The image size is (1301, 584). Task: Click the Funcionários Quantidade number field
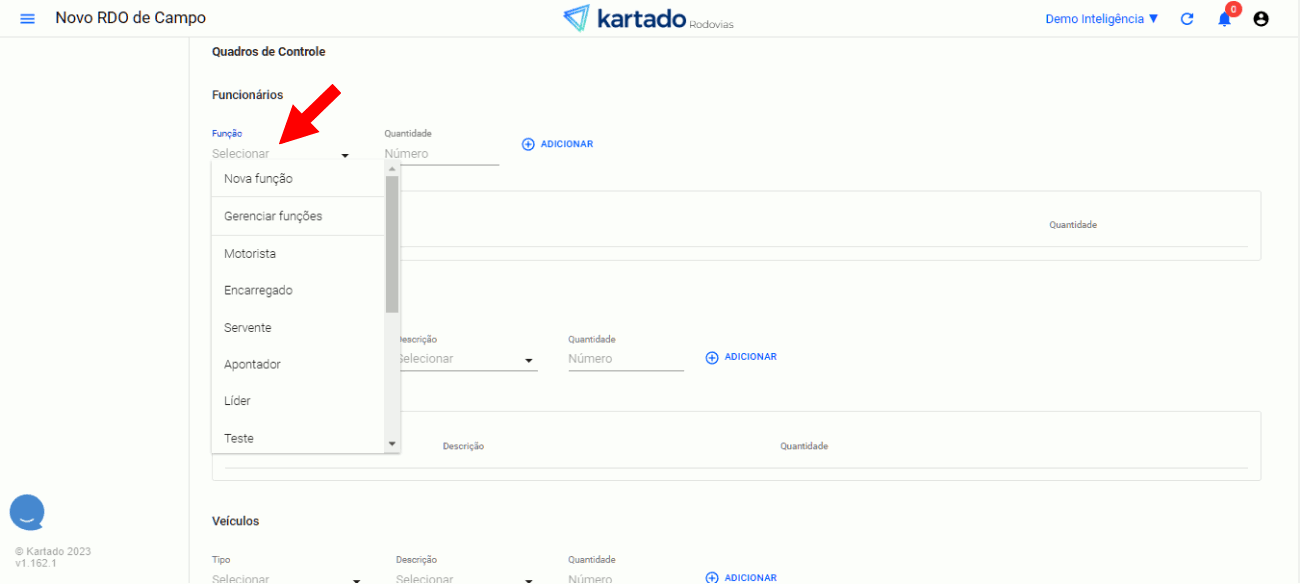pos(441,154)
